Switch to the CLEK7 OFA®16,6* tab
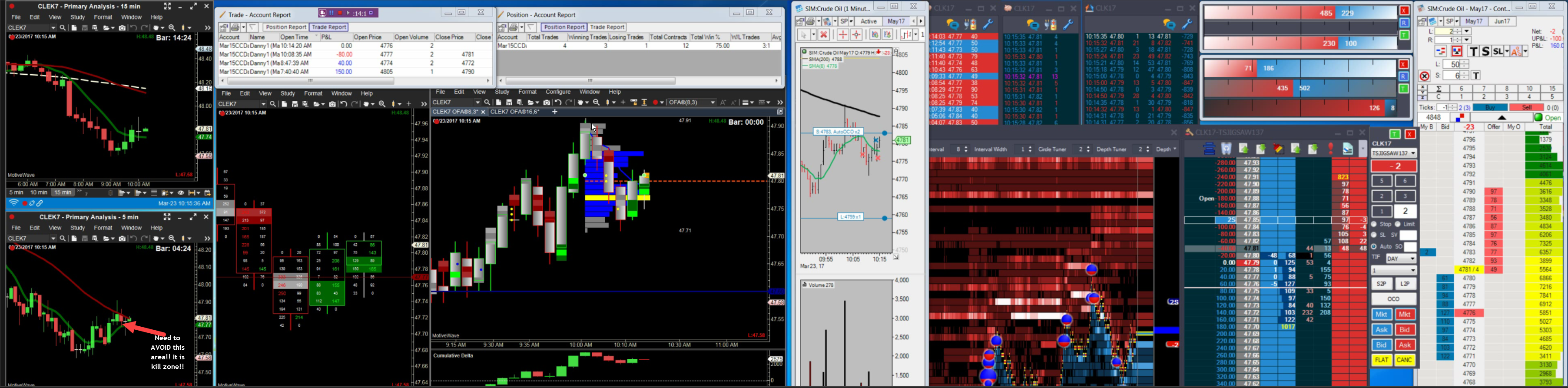Viewport: 1568px width, 388px height. (515, 112)
